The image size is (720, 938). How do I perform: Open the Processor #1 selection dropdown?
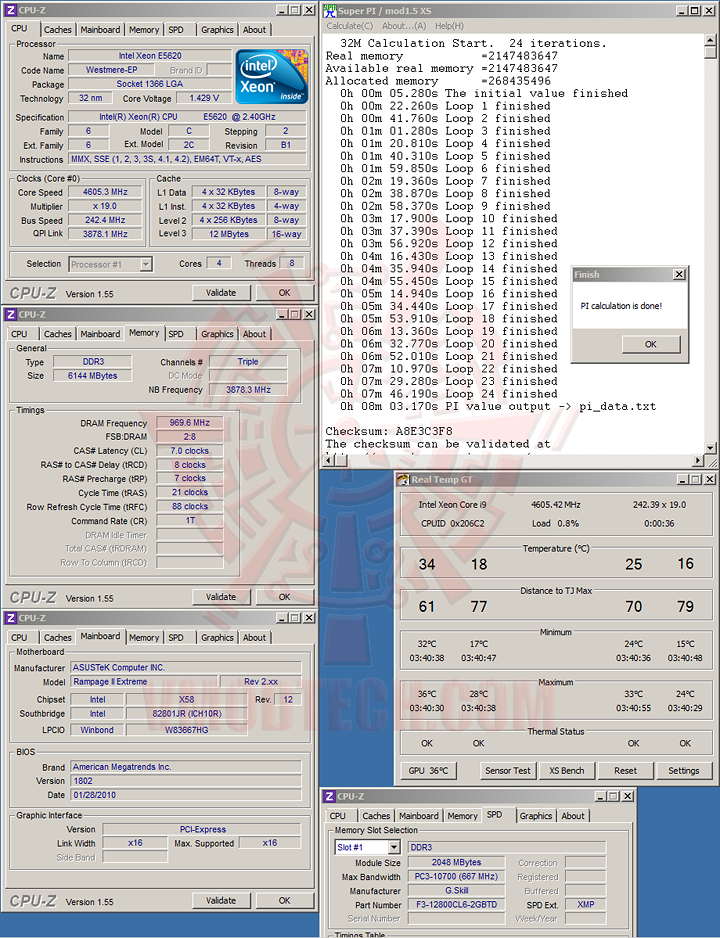click(x=146, y=264)
